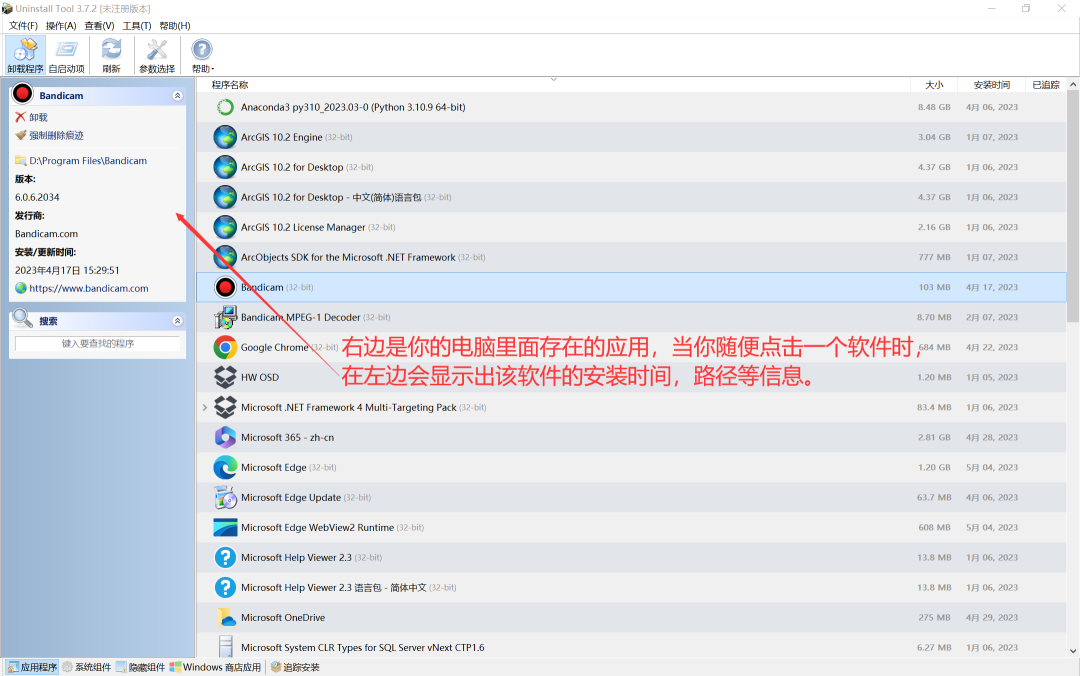Click the 6.0.6.2034 version text

(x=37, y=197)
